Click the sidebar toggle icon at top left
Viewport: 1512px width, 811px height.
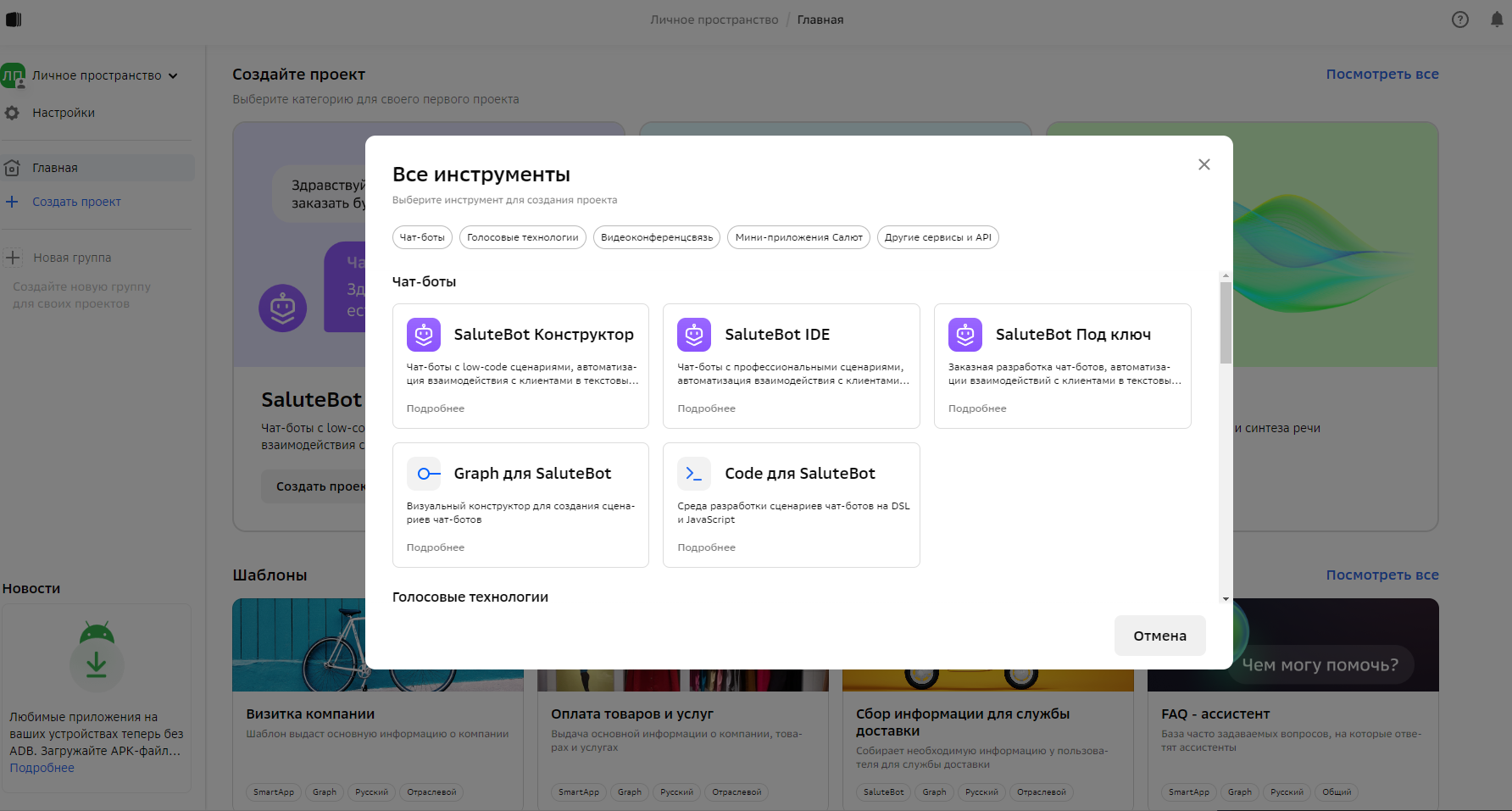click(14, 19)
